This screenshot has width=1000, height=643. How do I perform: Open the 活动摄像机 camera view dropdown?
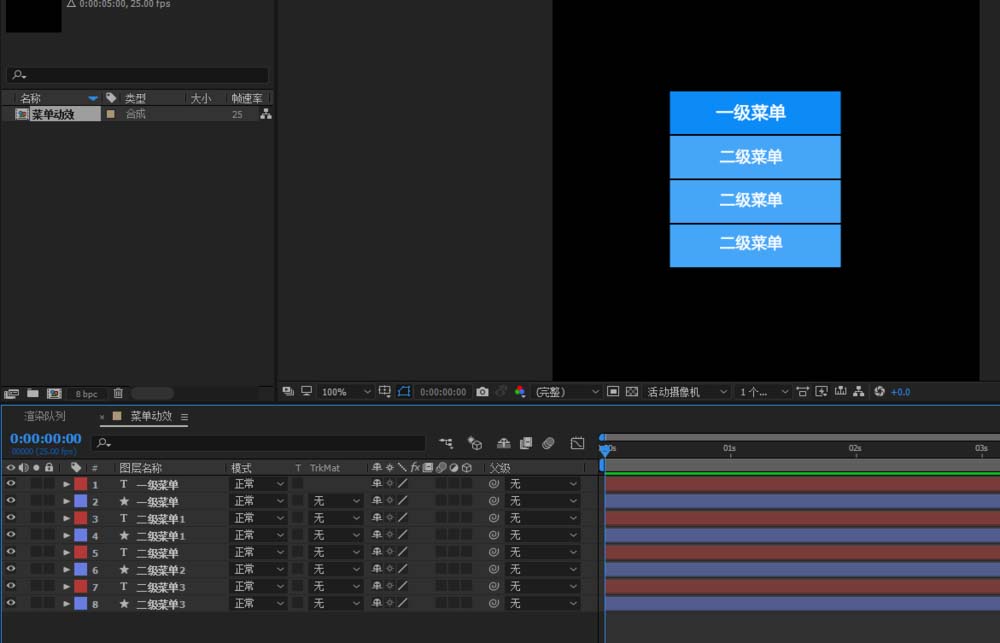pyautogui.click(x=686, y=392)
